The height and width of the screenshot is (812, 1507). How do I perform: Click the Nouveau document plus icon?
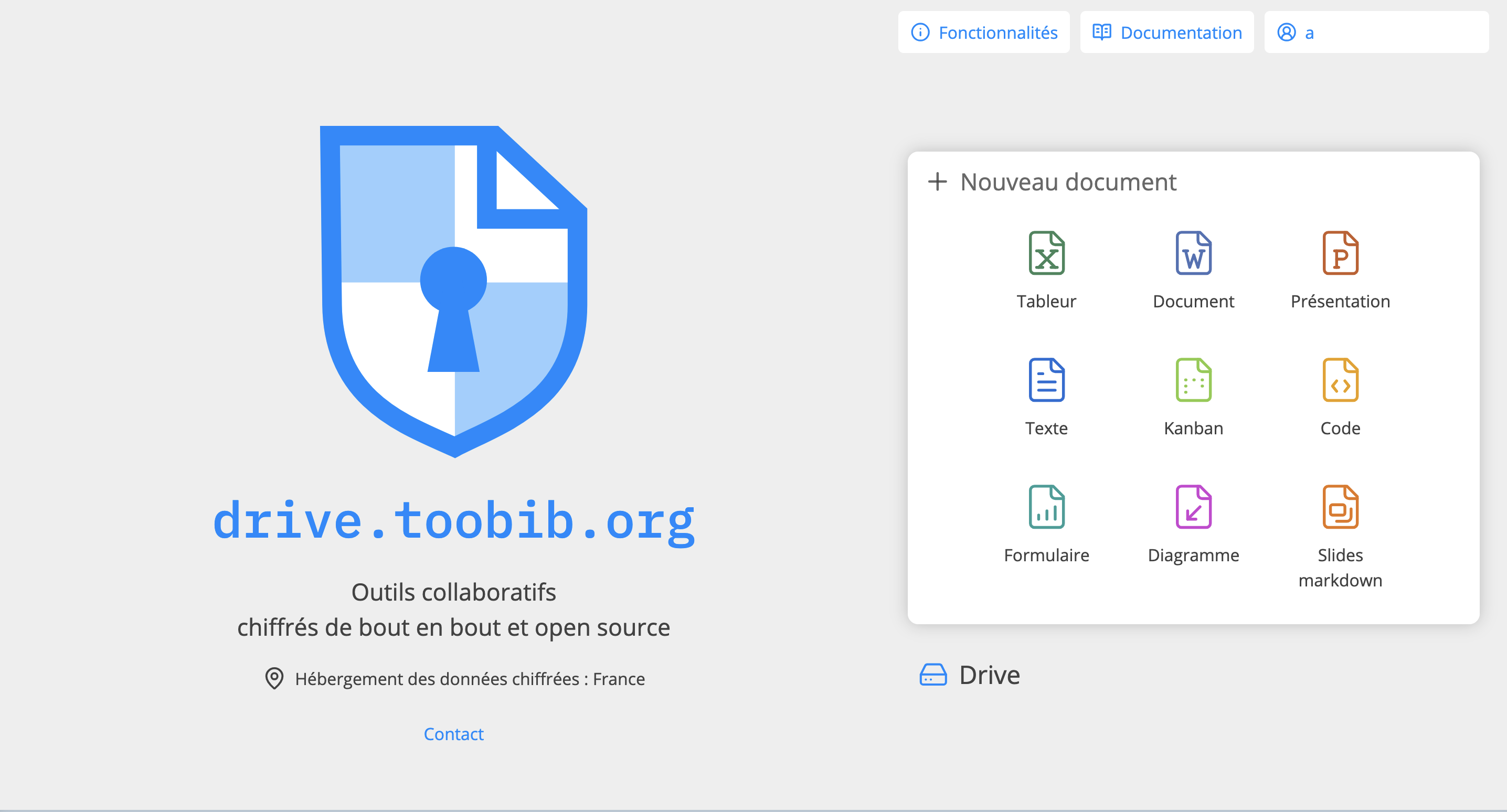coord(937,182)
